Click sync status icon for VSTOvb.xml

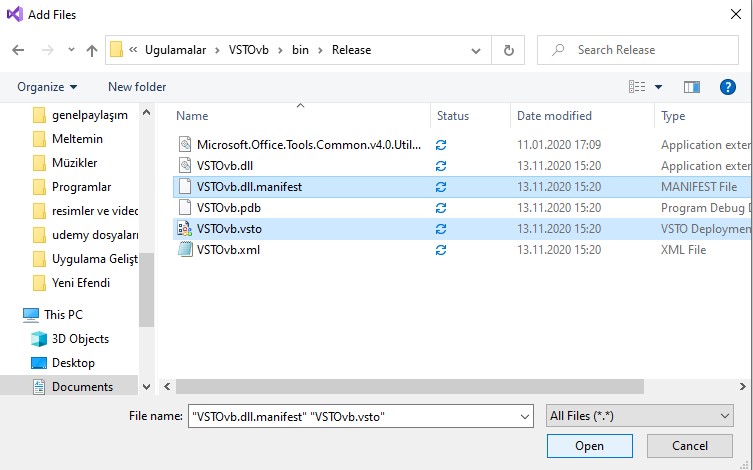tap(441, 250)
